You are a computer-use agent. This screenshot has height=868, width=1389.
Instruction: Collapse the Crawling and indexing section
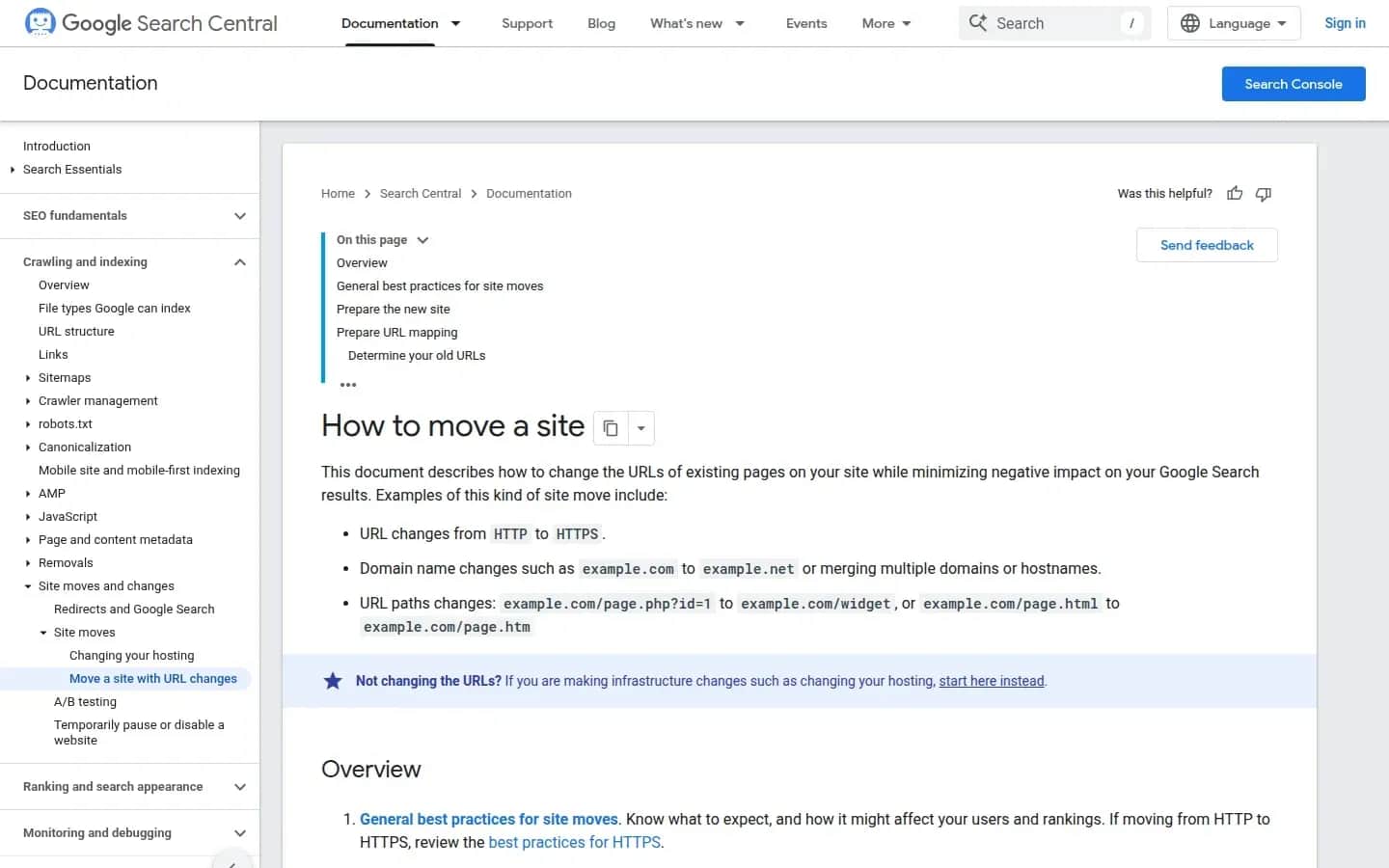point(240,262)
